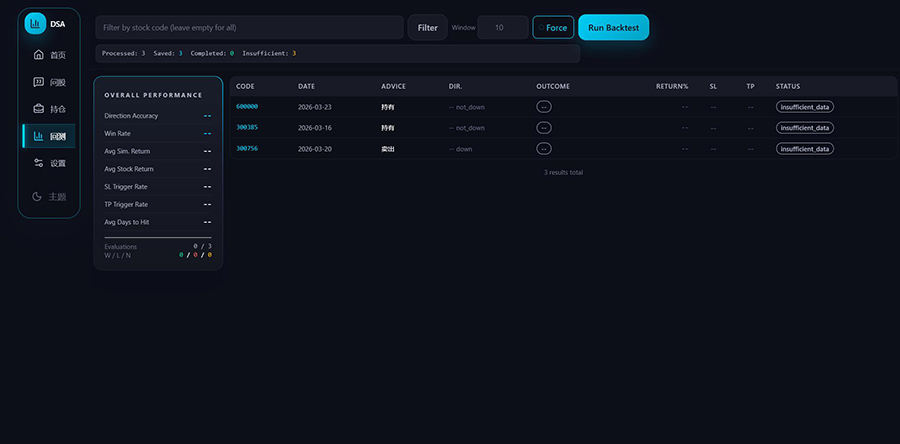The image size is (900, 444).
Task: Open portfolio (持仓) briefcase icon
Action: coord(38,109)
